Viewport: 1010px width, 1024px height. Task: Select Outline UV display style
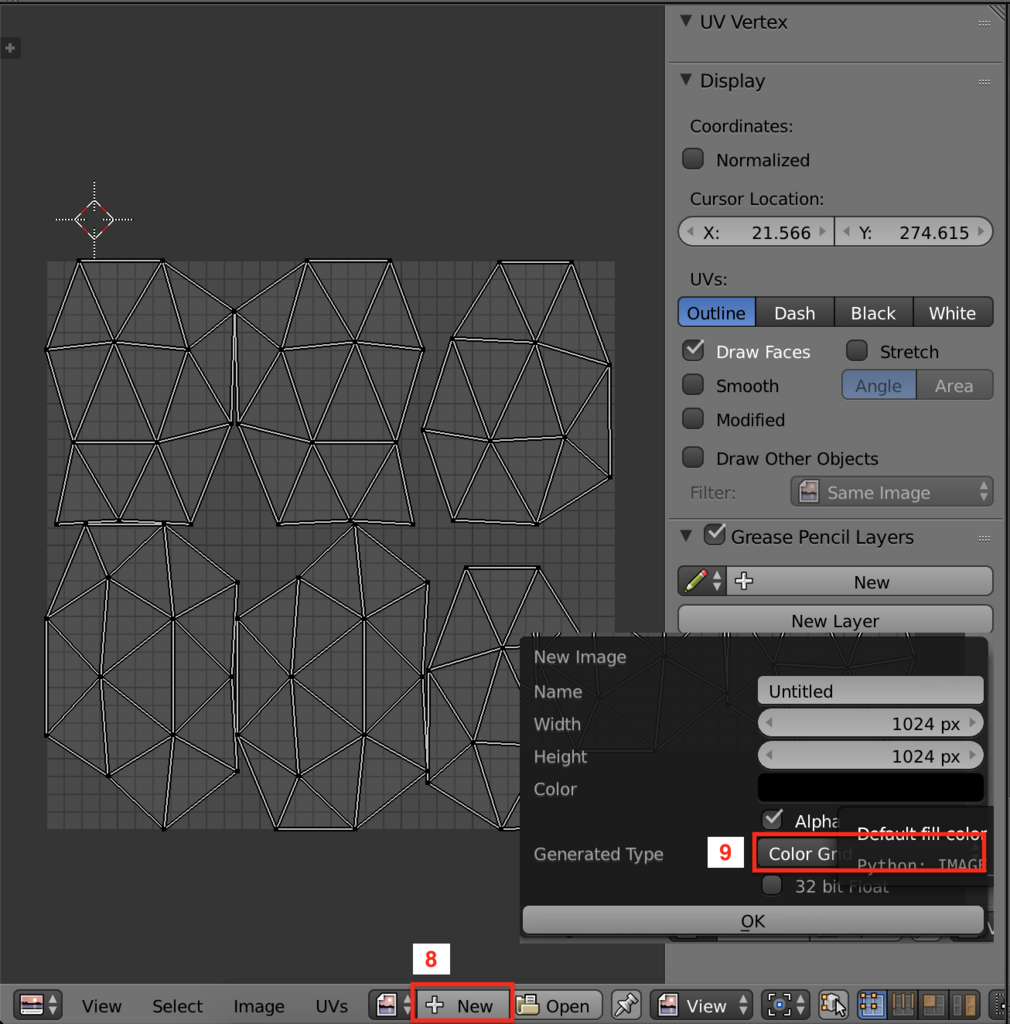(717, 312)
